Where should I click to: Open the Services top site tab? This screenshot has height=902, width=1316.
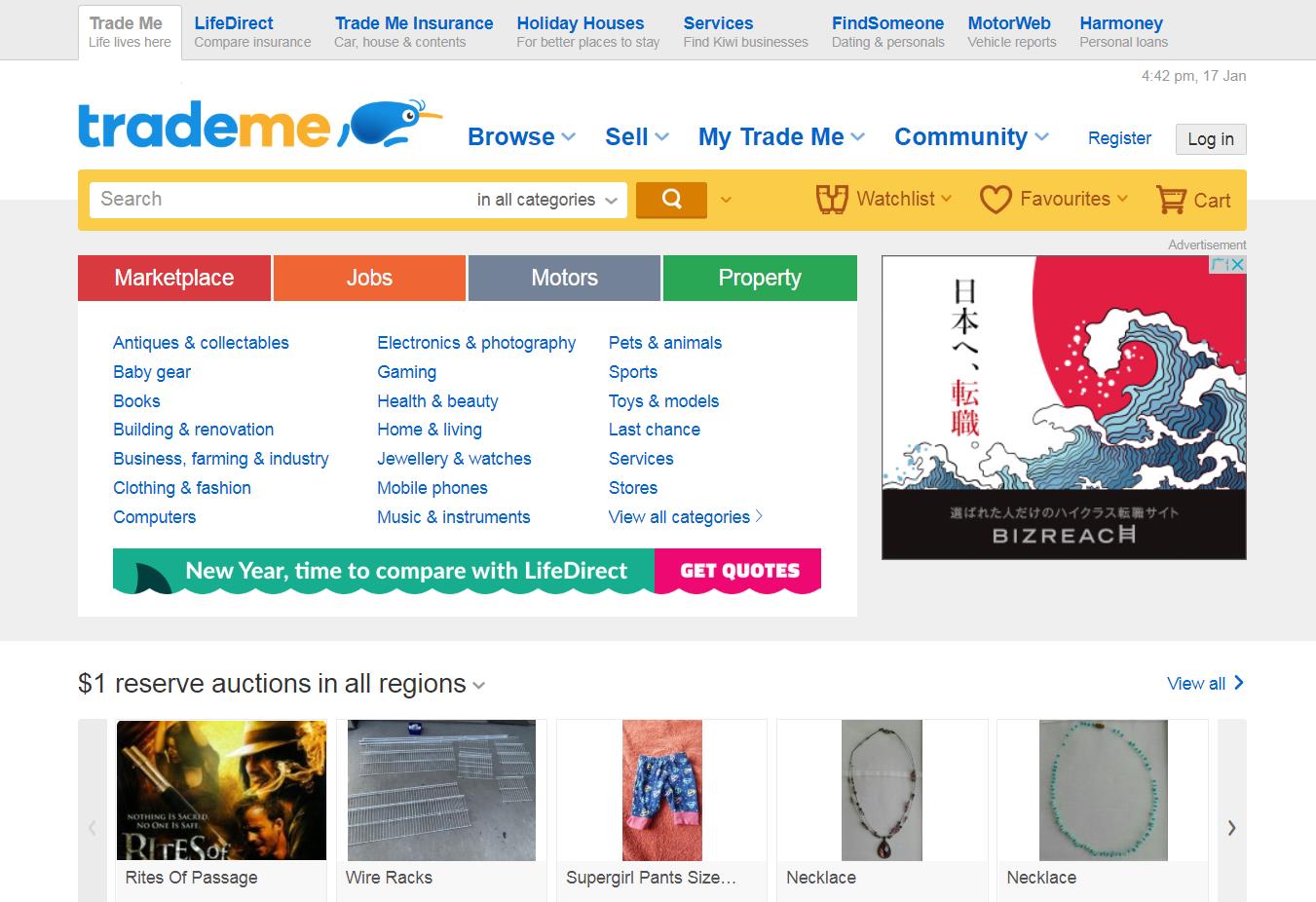coord(745,31)
